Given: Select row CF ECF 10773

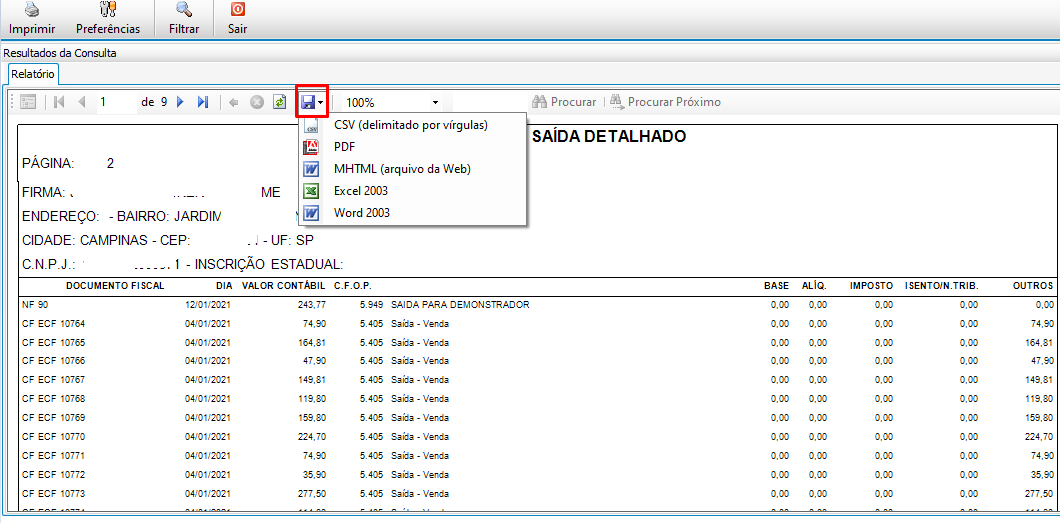Looking at the screenshot, I should coord(538,493).
